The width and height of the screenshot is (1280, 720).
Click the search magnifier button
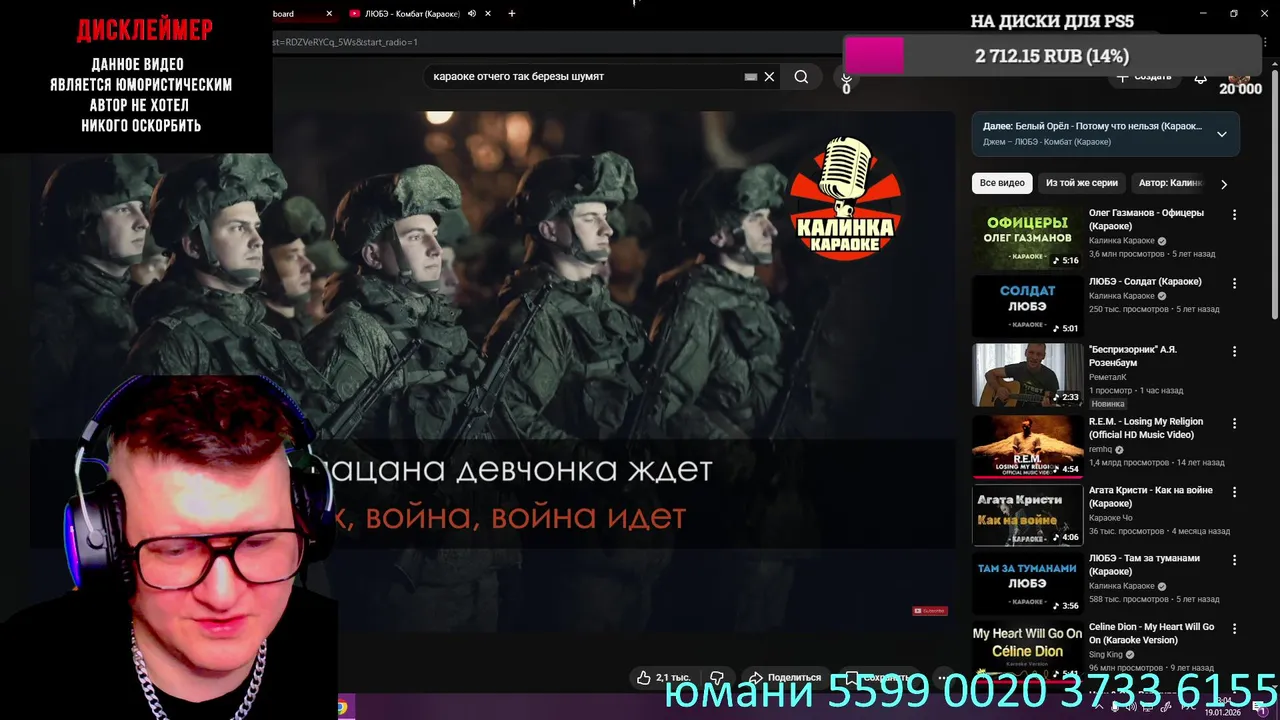coord(801,77)
